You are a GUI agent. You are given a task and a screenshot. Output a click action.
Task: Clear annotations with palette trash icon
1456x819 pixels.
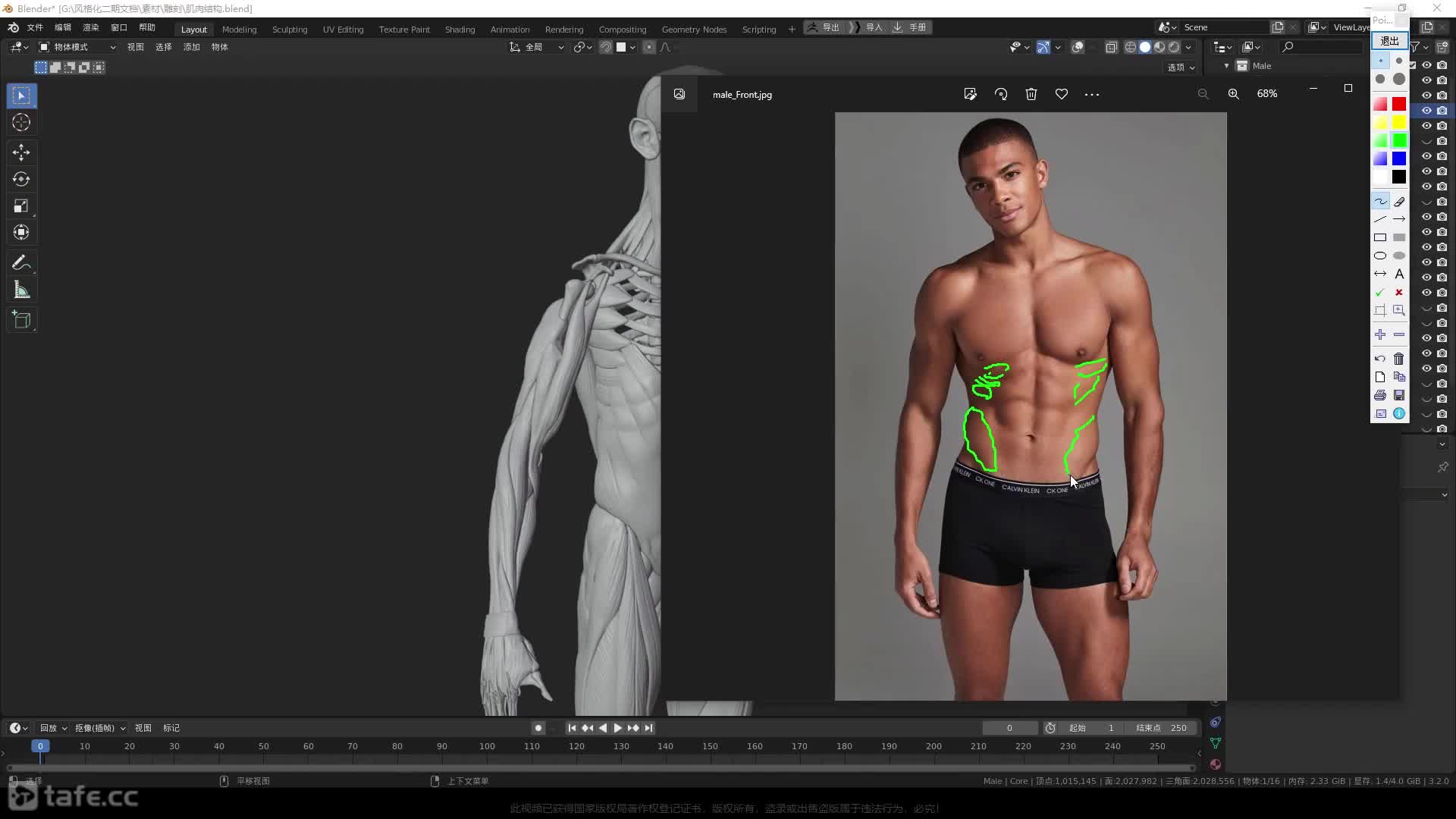[x=1399, y=359]
